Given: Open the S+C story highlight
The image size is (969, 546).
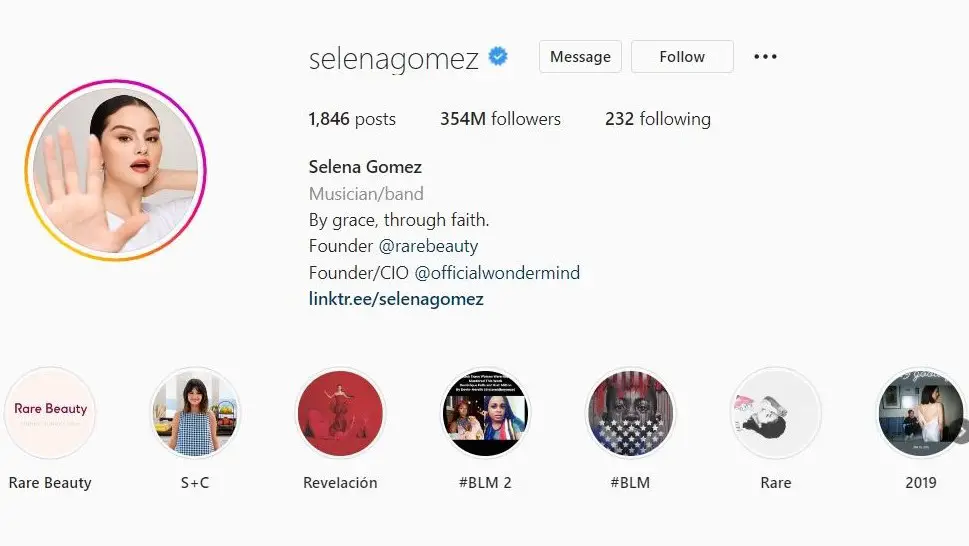Looking at the screenshot, I should click(195, 413).
